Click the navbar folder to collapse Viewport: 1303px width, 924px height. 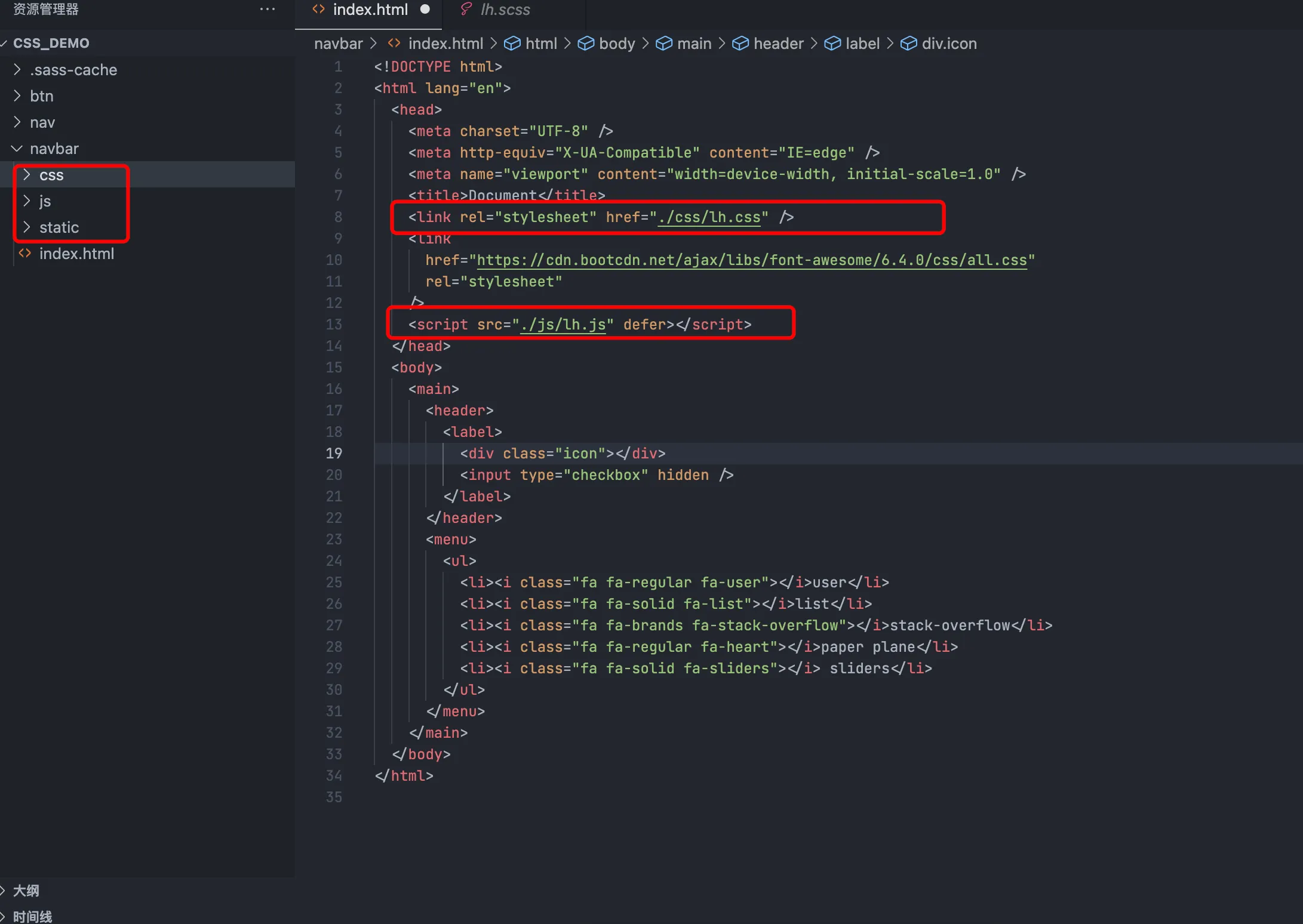click(x=54, y=148)
